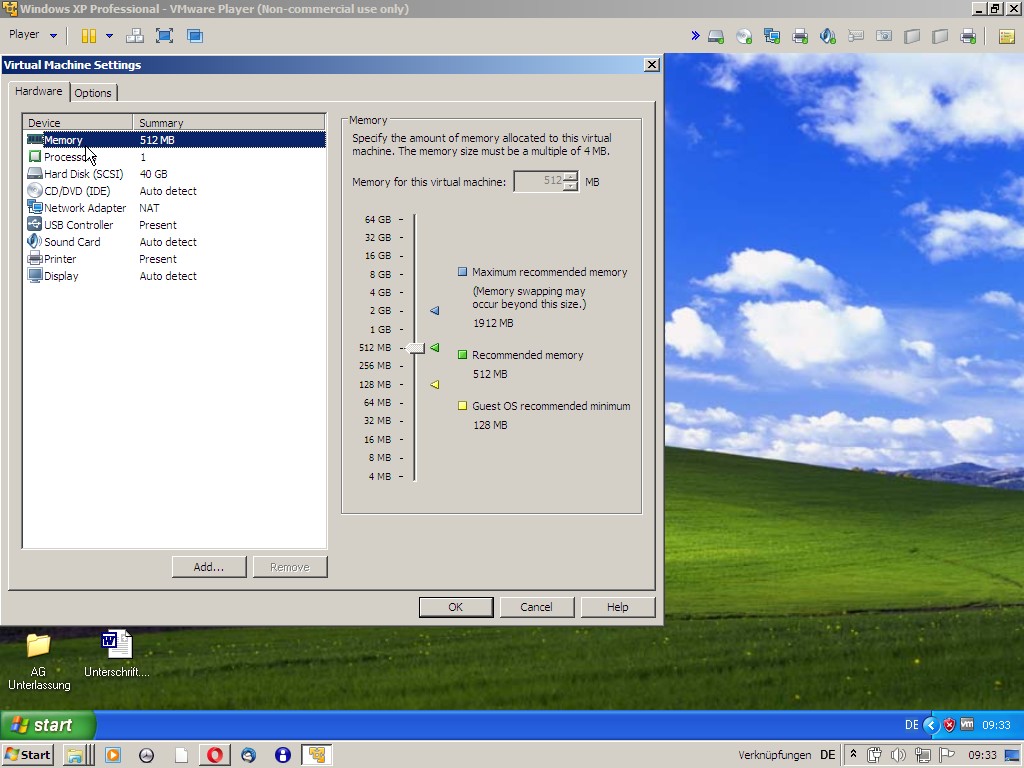Click the memory slider handle at 512 MB
The image size is (1024, 768).
pyautogui.click(x=416, y=348)
